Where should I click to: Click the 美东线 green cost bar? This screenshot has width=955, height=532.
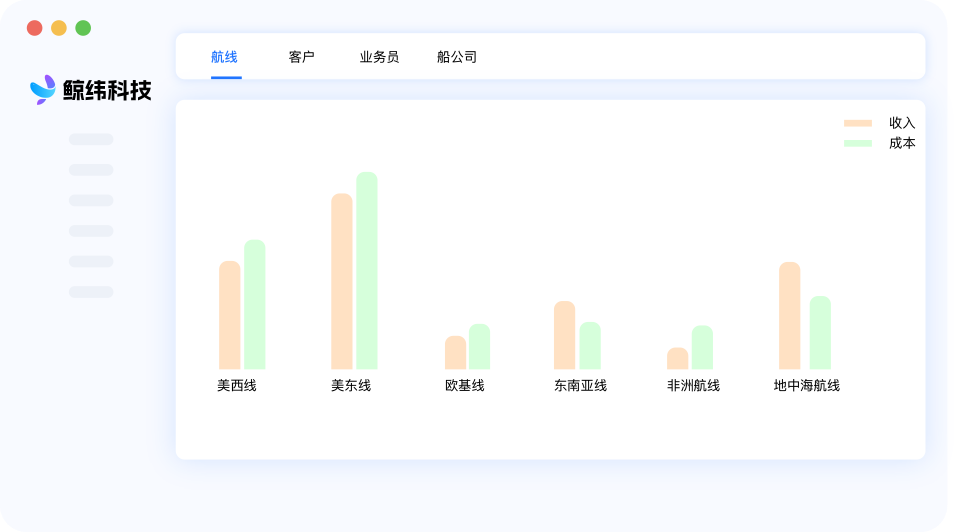click(x=367, y=271)
